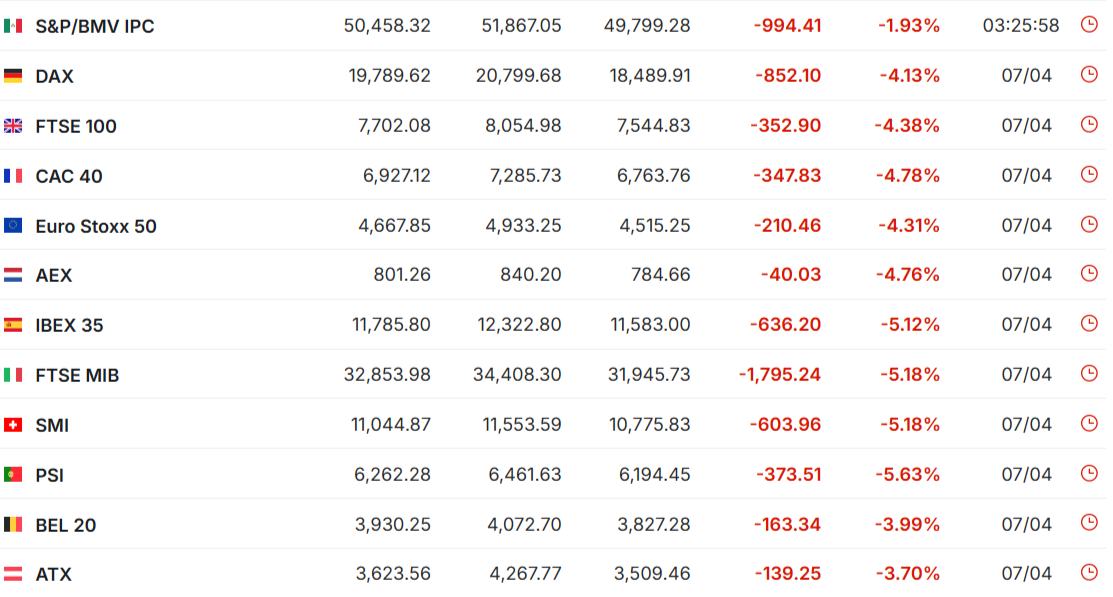Click the EU flag beside Euro Stoxx 50
Image resolution: width=1113 pixels, height=597 pixels.
13,225
